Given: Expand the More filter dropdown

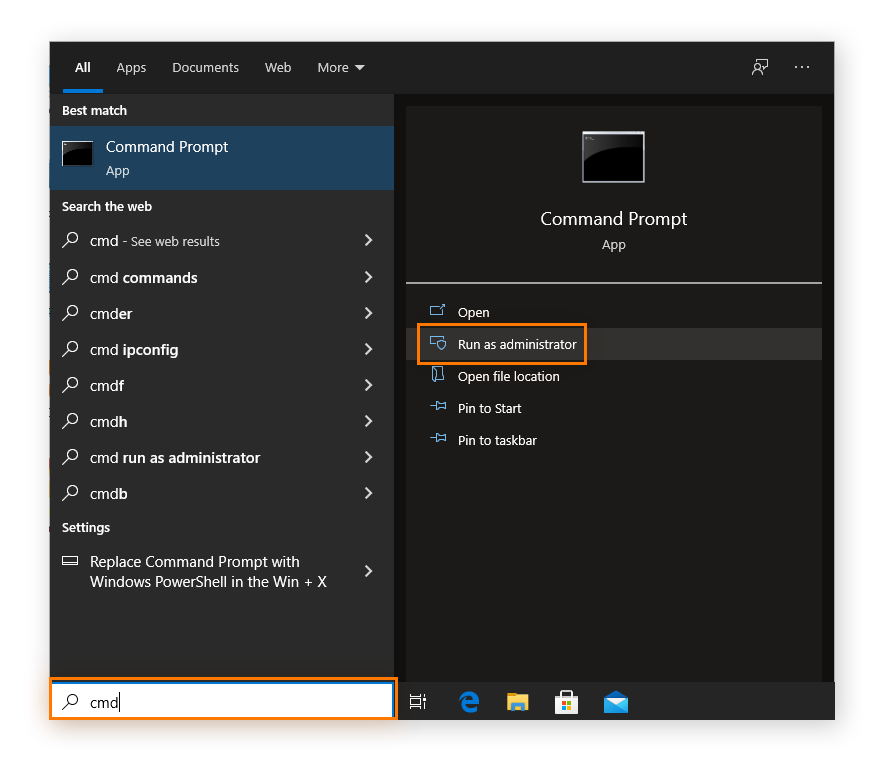Looking at the screenshot, I should pos(341,68).
